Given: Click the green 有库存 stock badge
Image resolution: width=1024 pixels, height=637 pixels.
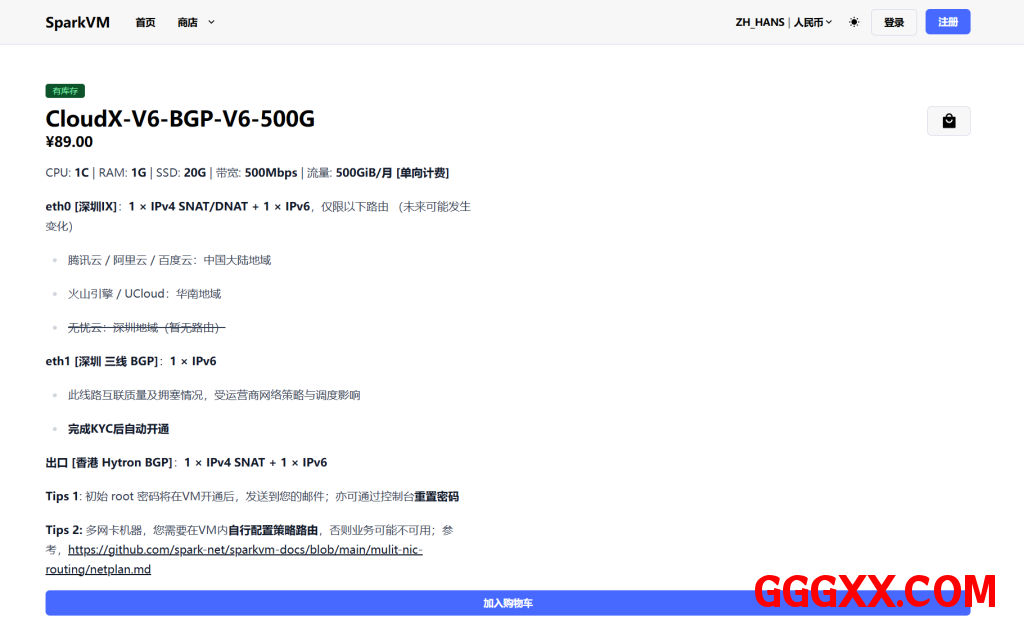Looking at the screenshot, I should point(65,91).
